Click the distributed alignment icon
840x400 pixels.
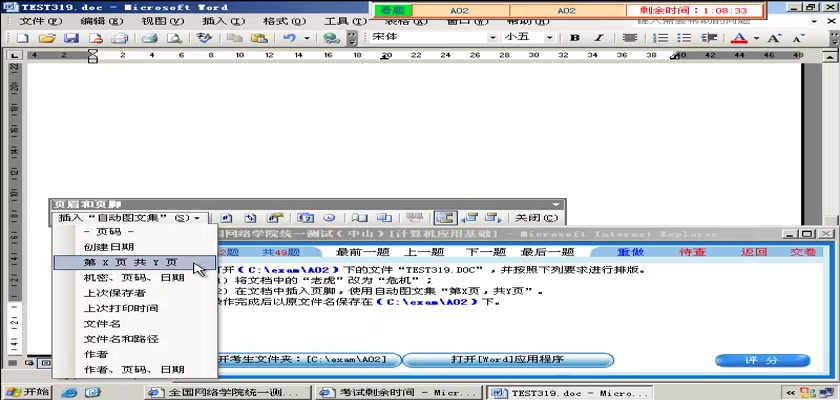[x=629, y=38]
